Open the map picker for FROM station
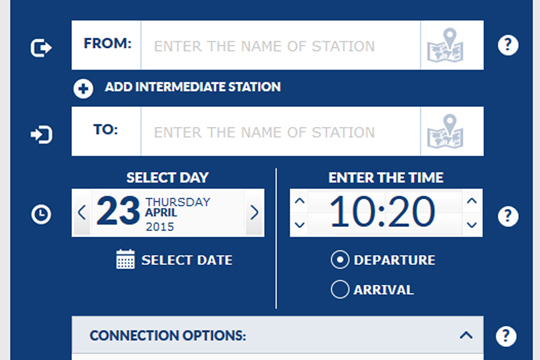This screenshot has height=360, width=540. point(445,45)
